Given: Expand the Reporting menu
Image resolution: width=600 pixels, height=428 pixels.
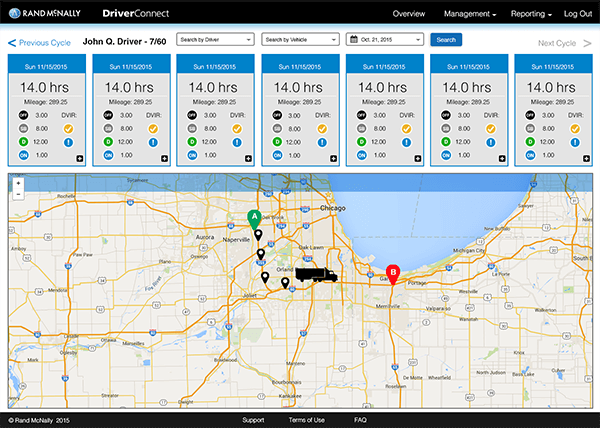Looking at the screenshot, I should point(531,14).
